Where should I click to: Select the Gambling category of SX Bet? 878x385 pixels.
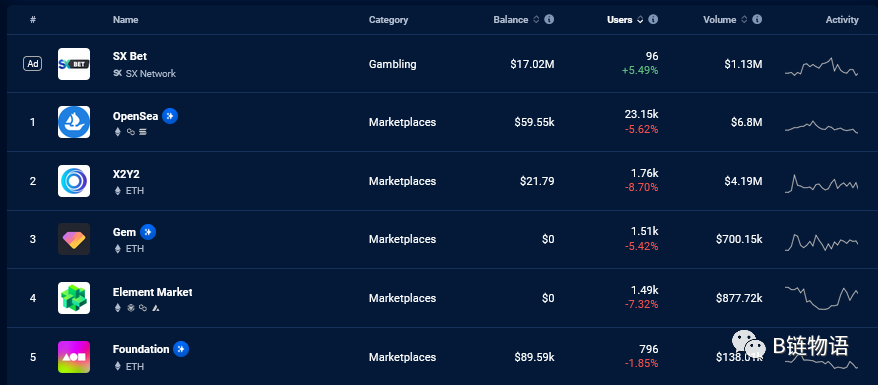click(393, 64)
